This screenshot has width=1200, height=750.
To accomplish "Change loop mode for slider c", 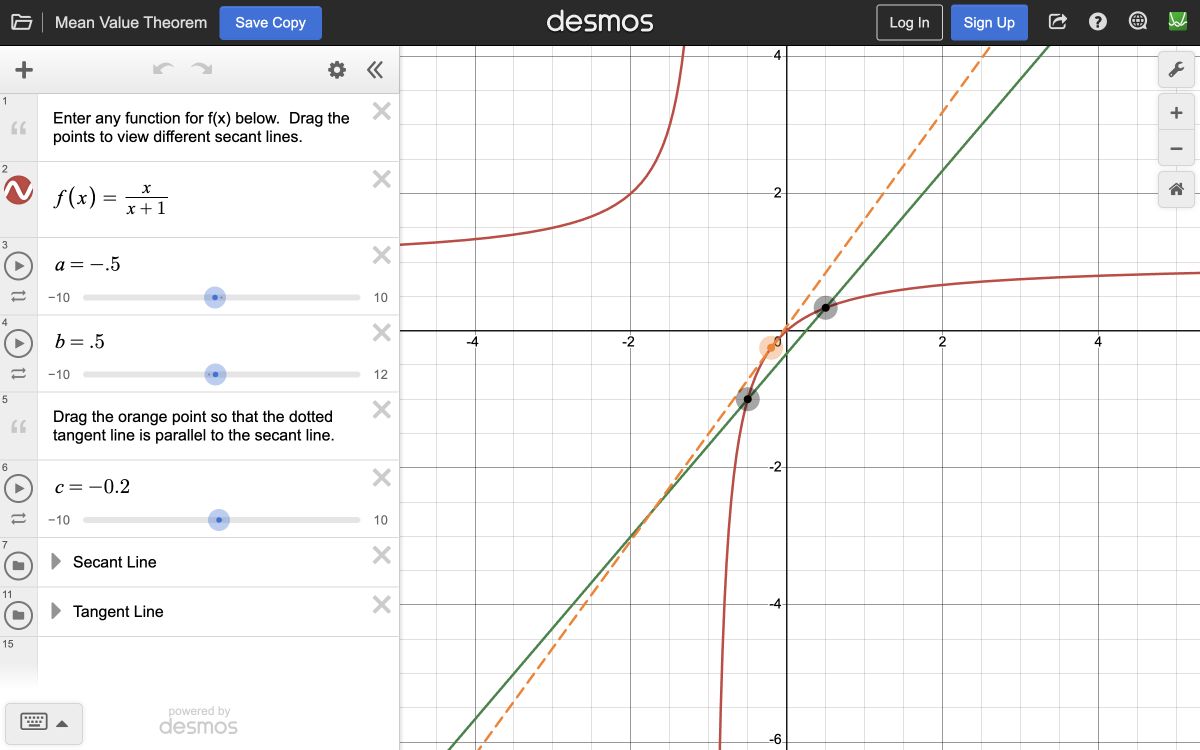I will [19, 519].
